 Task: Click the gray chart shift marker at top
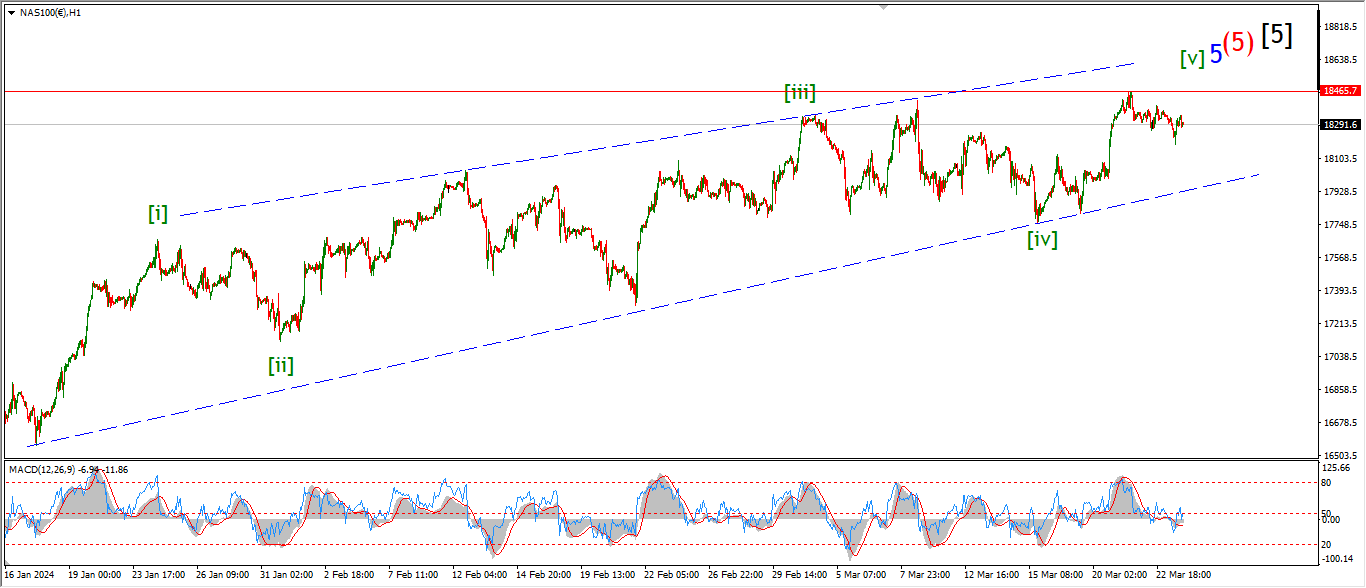tap(883, 6)
